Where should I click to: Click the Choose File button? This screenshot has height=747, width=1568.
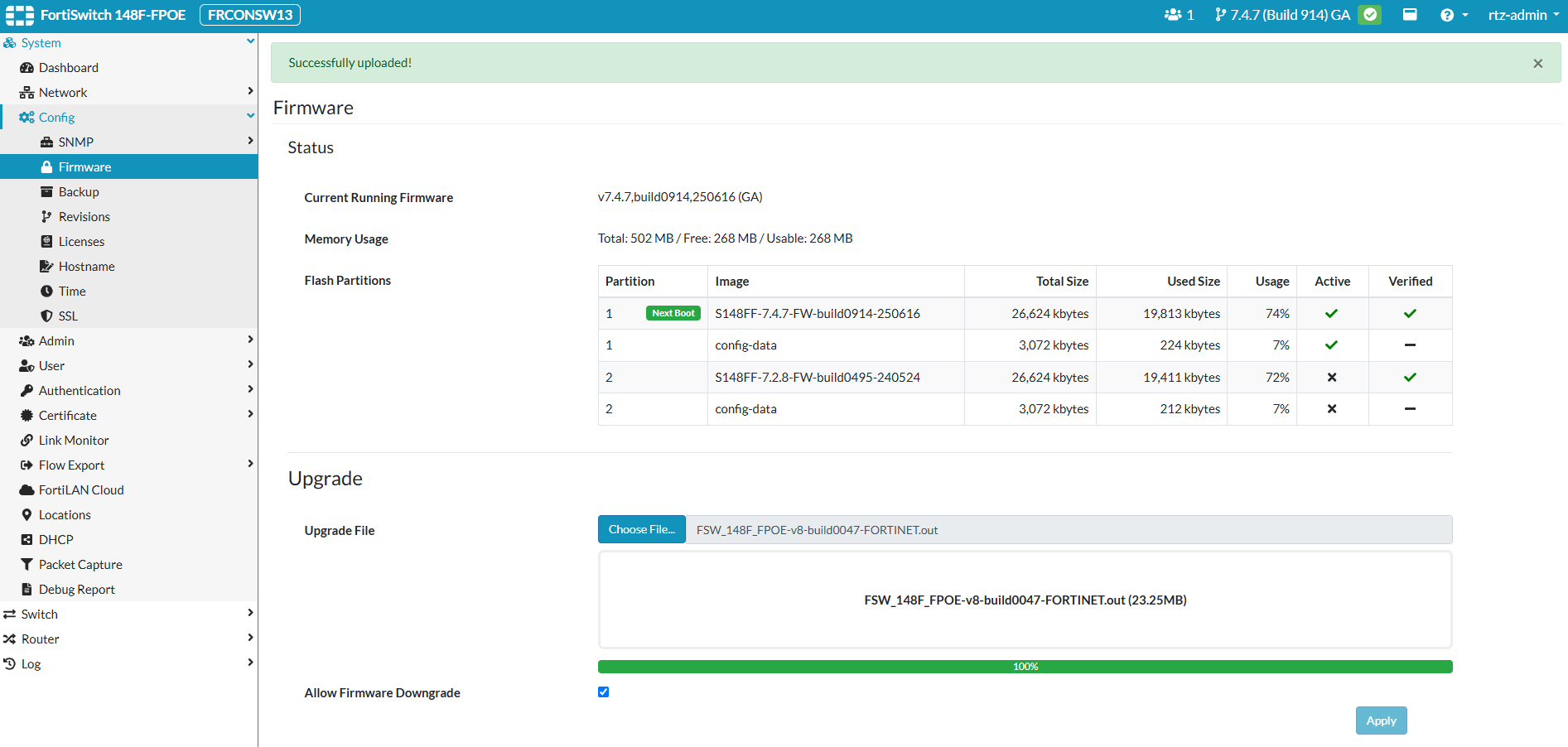click(642, 529)
